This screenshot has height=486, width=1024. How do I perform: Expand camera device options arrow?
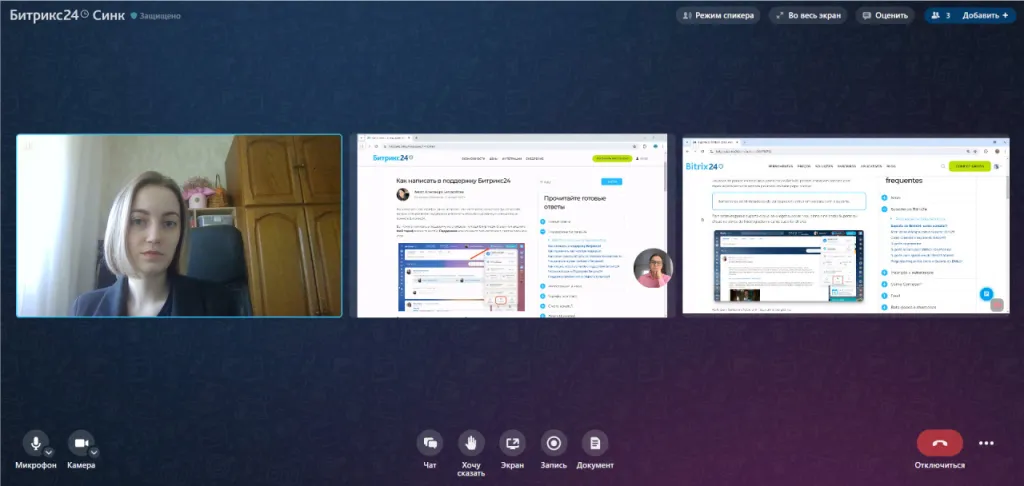95,452
